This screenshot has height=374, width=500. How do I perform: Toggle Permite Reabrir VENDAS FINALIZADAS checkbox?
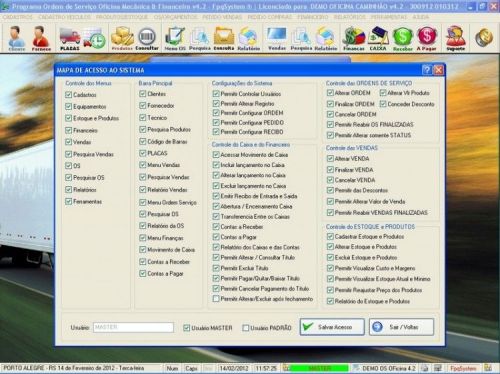coord(330,213)
